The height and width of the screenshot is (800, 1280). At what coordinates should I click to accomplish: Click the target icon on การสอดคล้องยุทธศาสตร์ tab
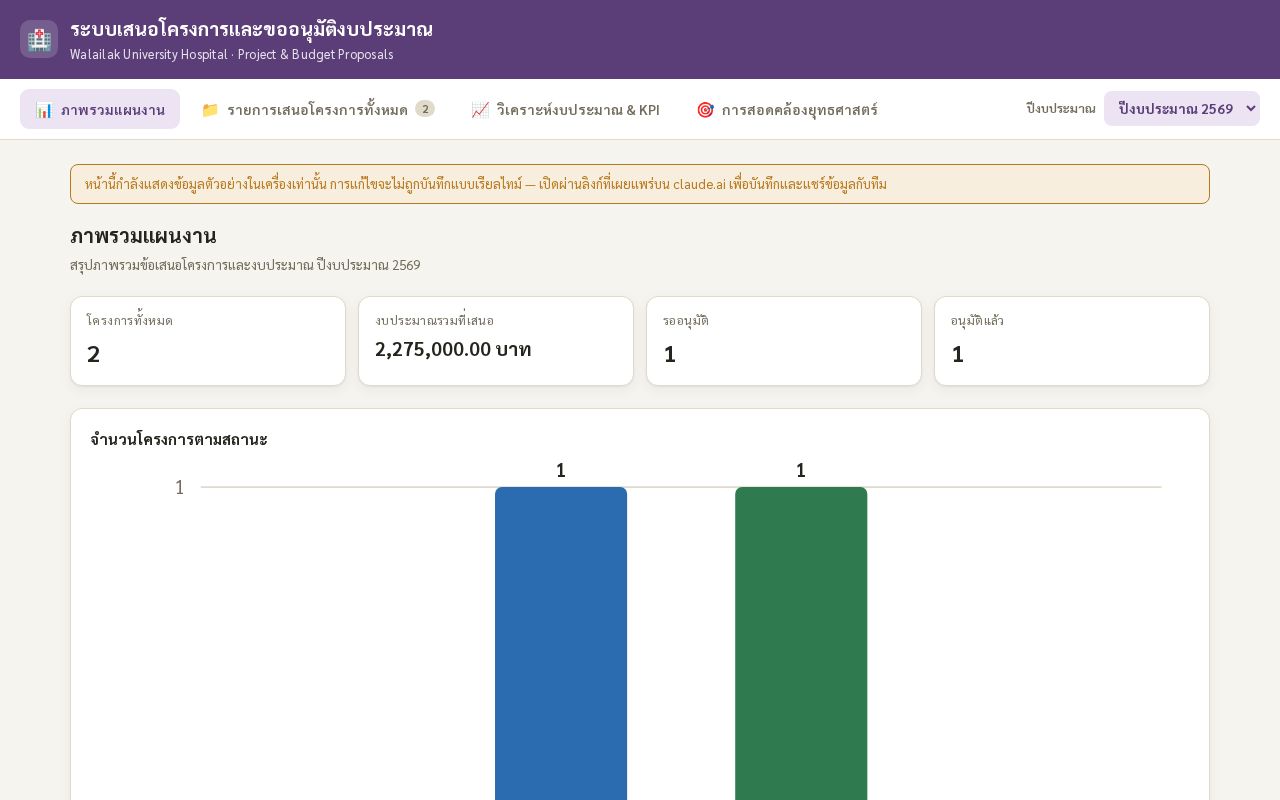705,110
